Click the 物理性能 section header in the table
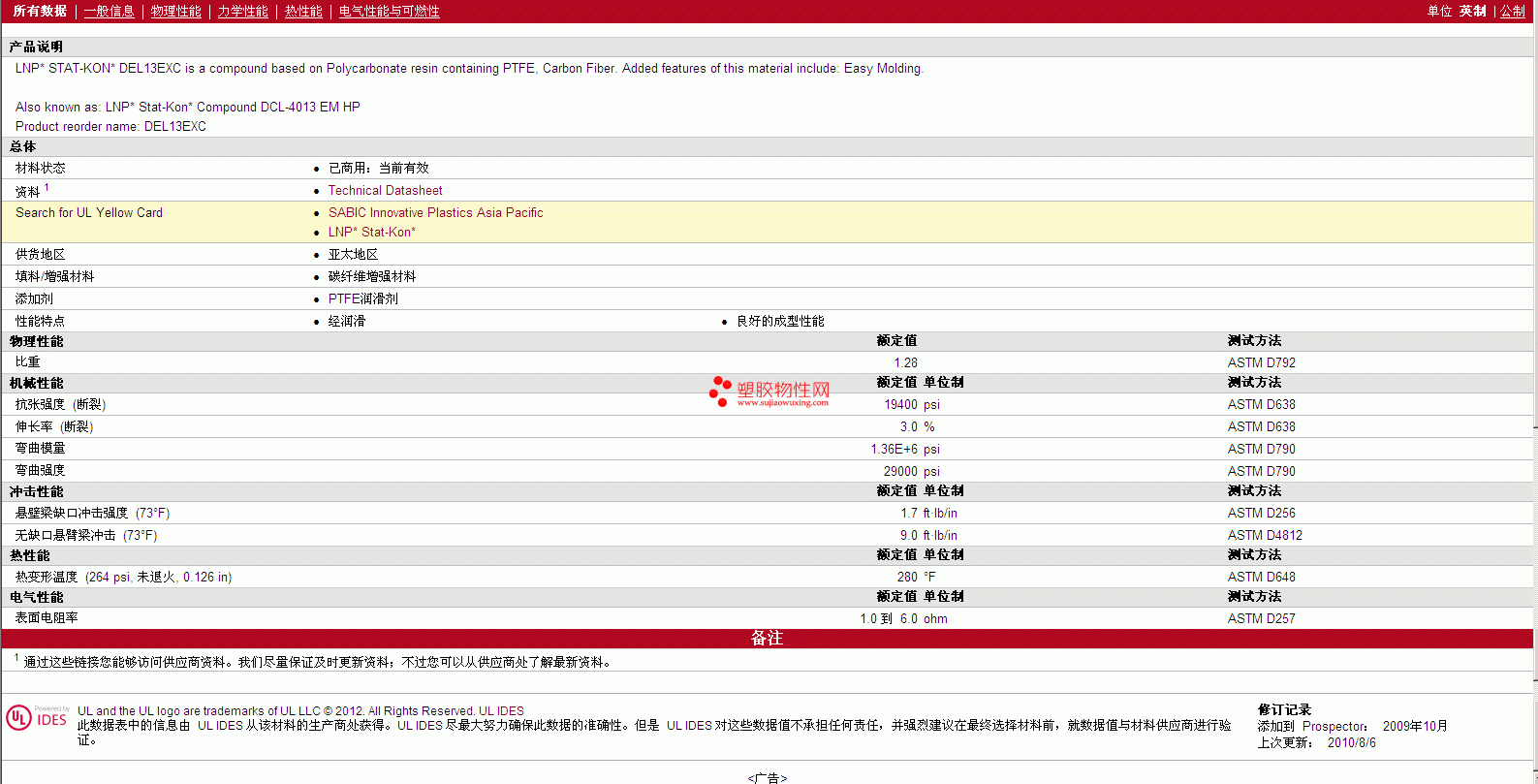 [x=37, y=342]
